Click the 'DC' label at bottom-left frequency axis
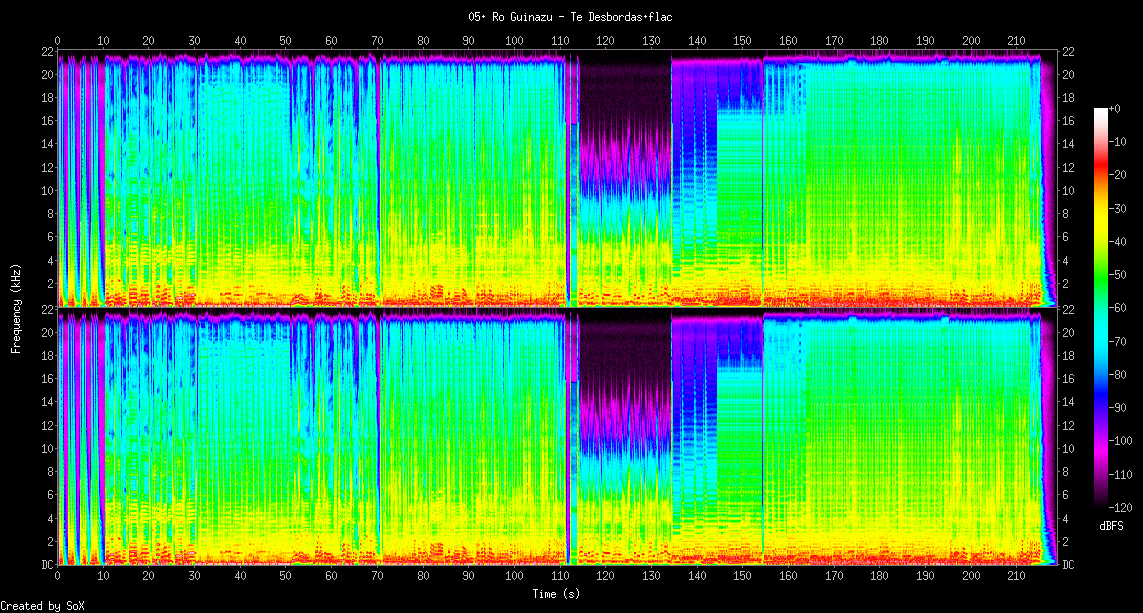Viewport: 1143px width, 613px height. (x=45, y=565)
